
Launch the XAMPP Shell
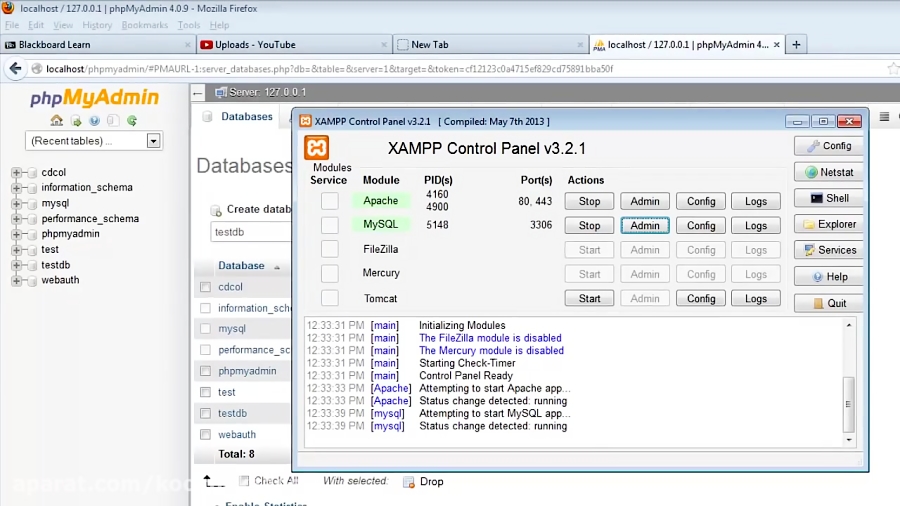828,198
